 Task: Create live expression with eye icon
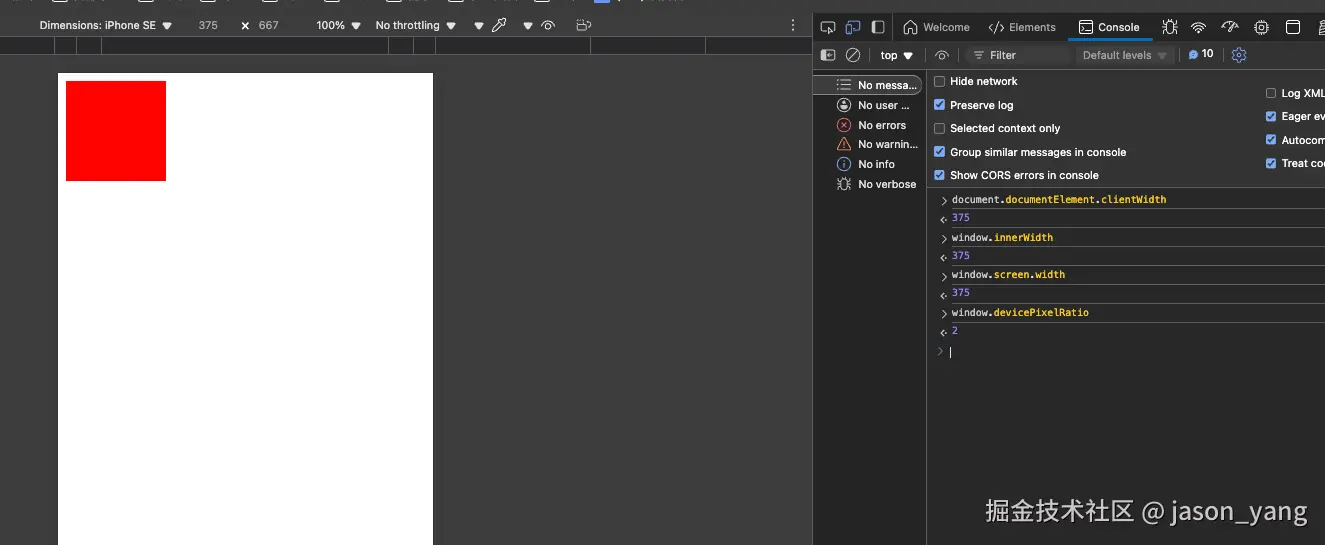pyautogui.click(x=942, y=55)
